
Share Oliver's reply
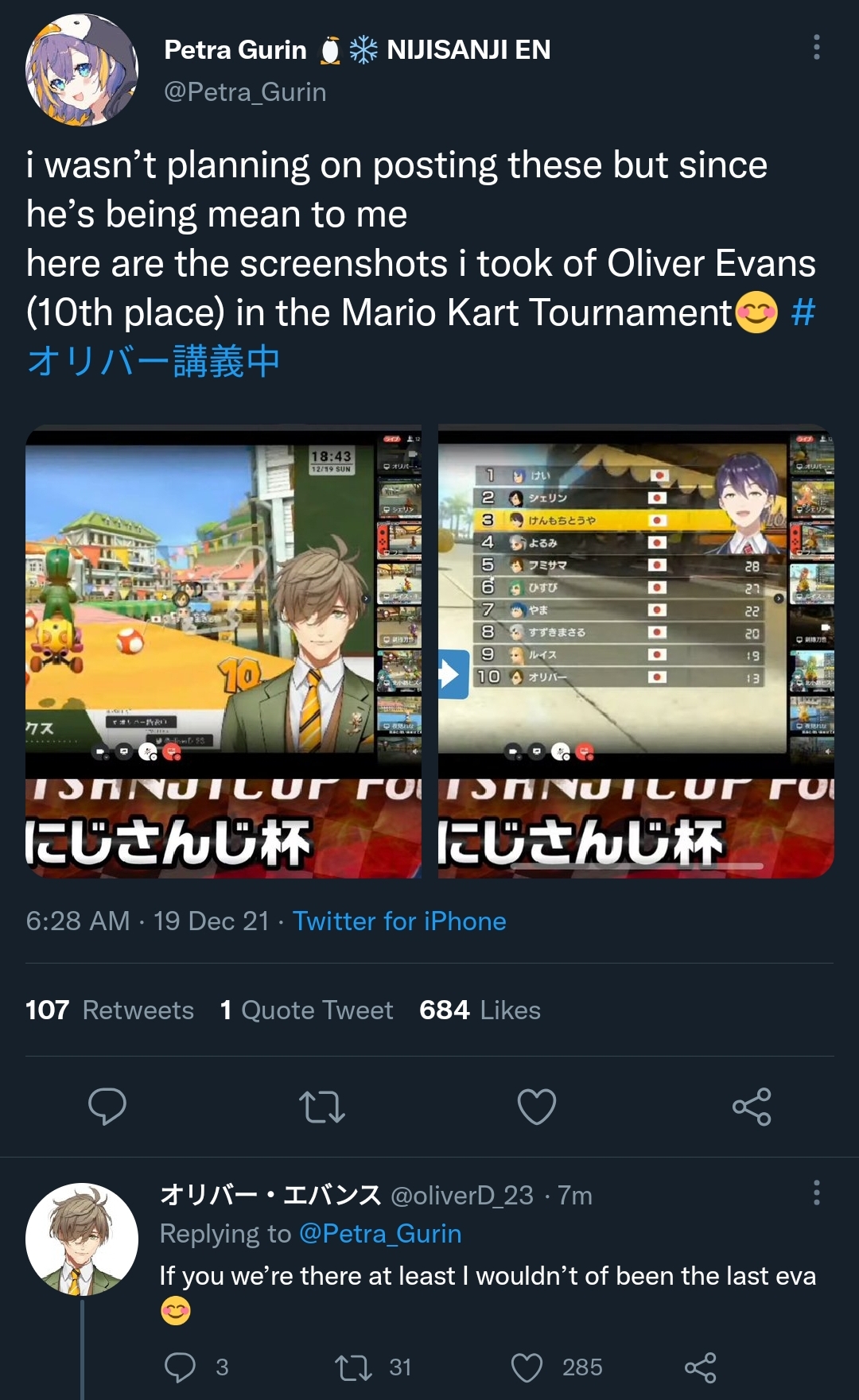(701, 1367)
